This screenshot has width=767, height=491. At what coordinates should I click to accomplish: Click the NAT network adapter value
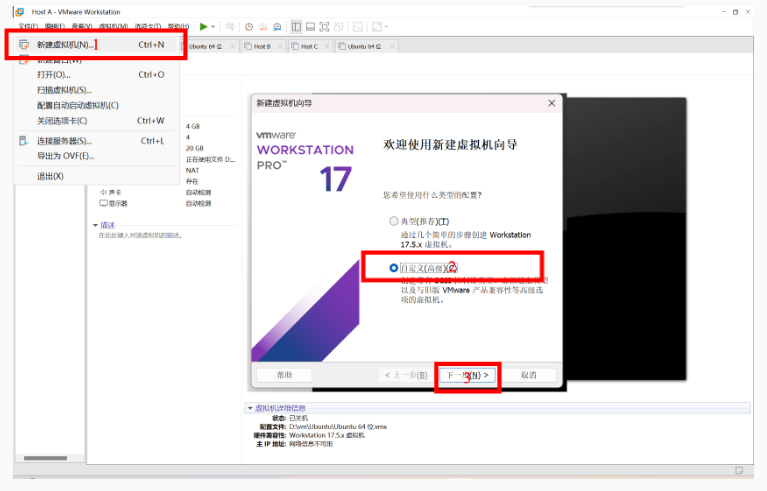(x=192, y=170)
